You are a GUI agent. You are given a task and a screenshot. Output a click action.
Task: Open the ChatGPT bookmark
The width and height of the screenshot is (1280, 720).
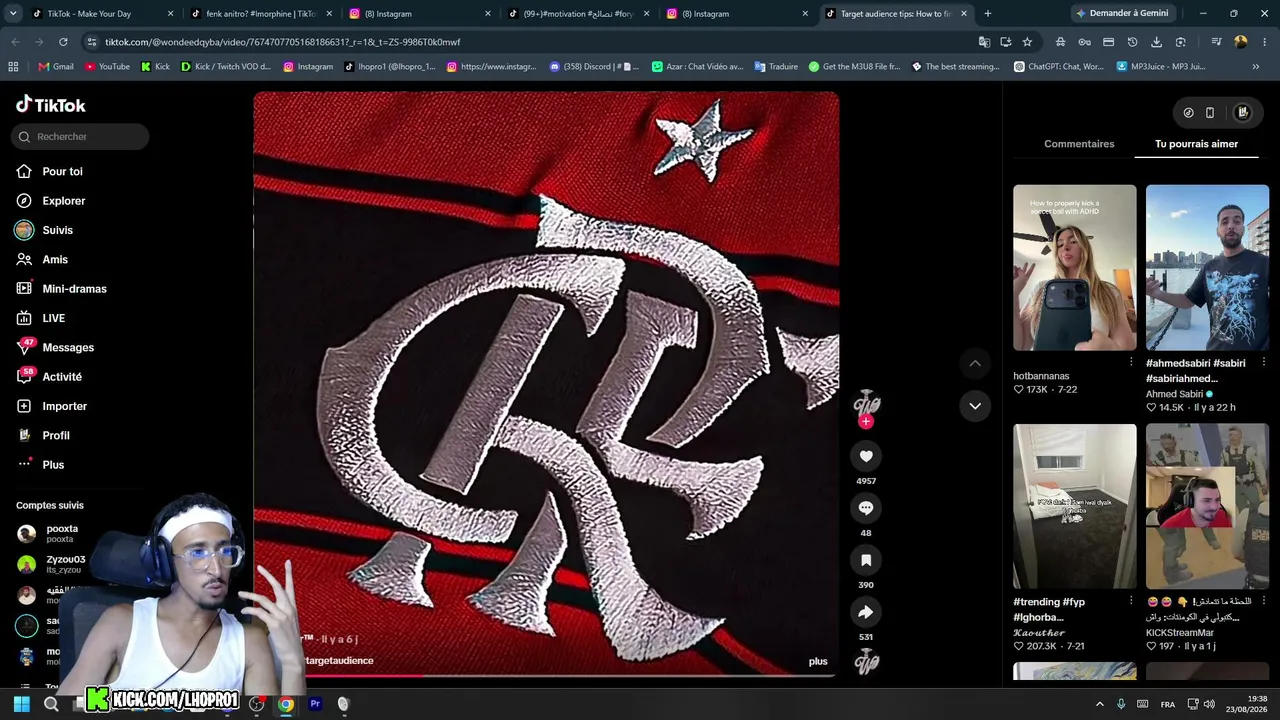[x=1059, y=67]
